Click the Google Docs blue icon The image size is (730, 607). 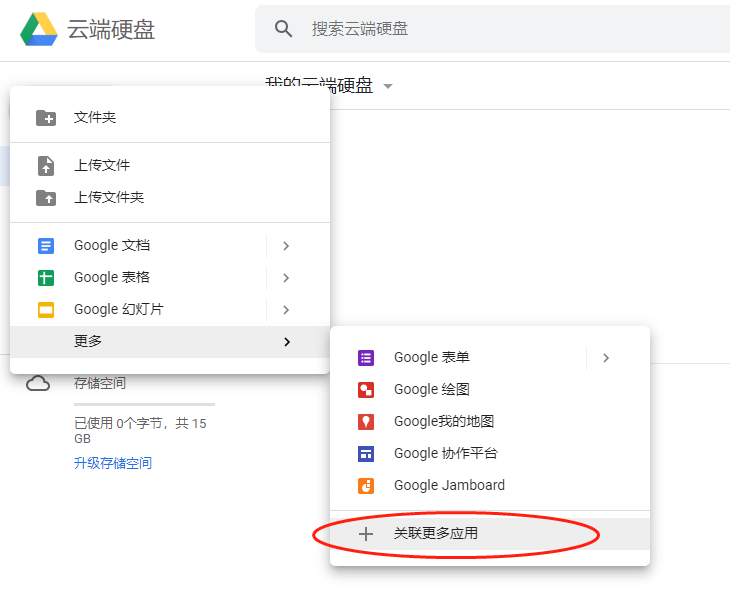[x=46, y=246]
